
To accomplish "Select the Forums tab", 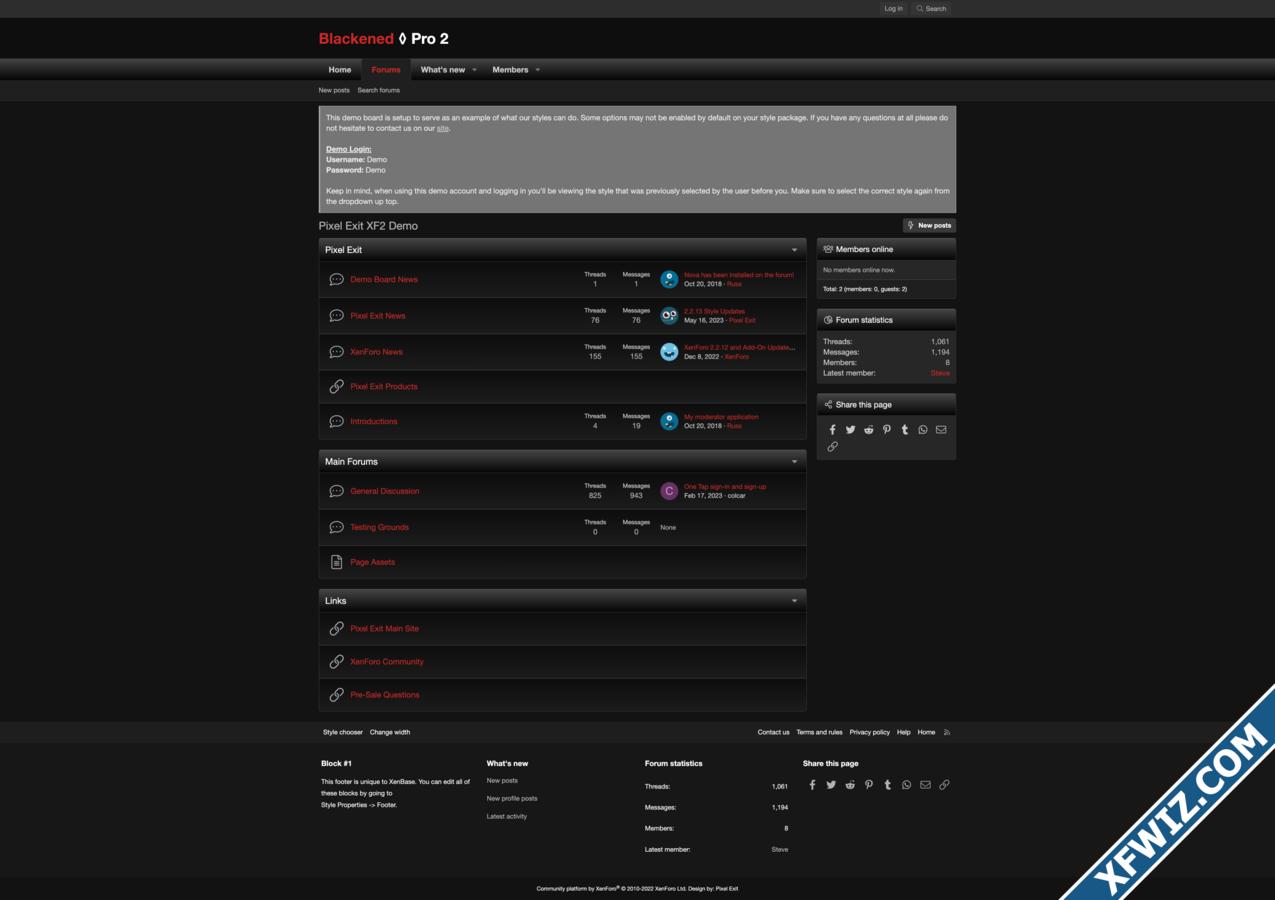I will [x=386, y=70].
